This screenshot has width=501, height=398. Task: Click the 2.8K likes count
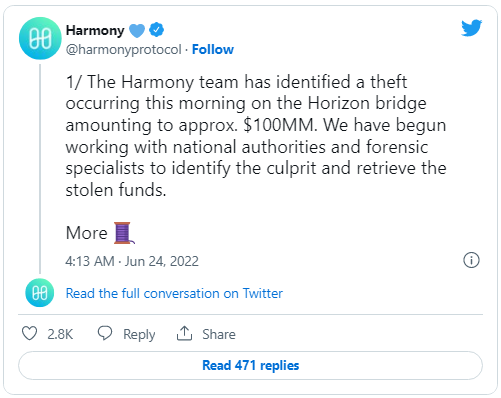pos(60,334)
